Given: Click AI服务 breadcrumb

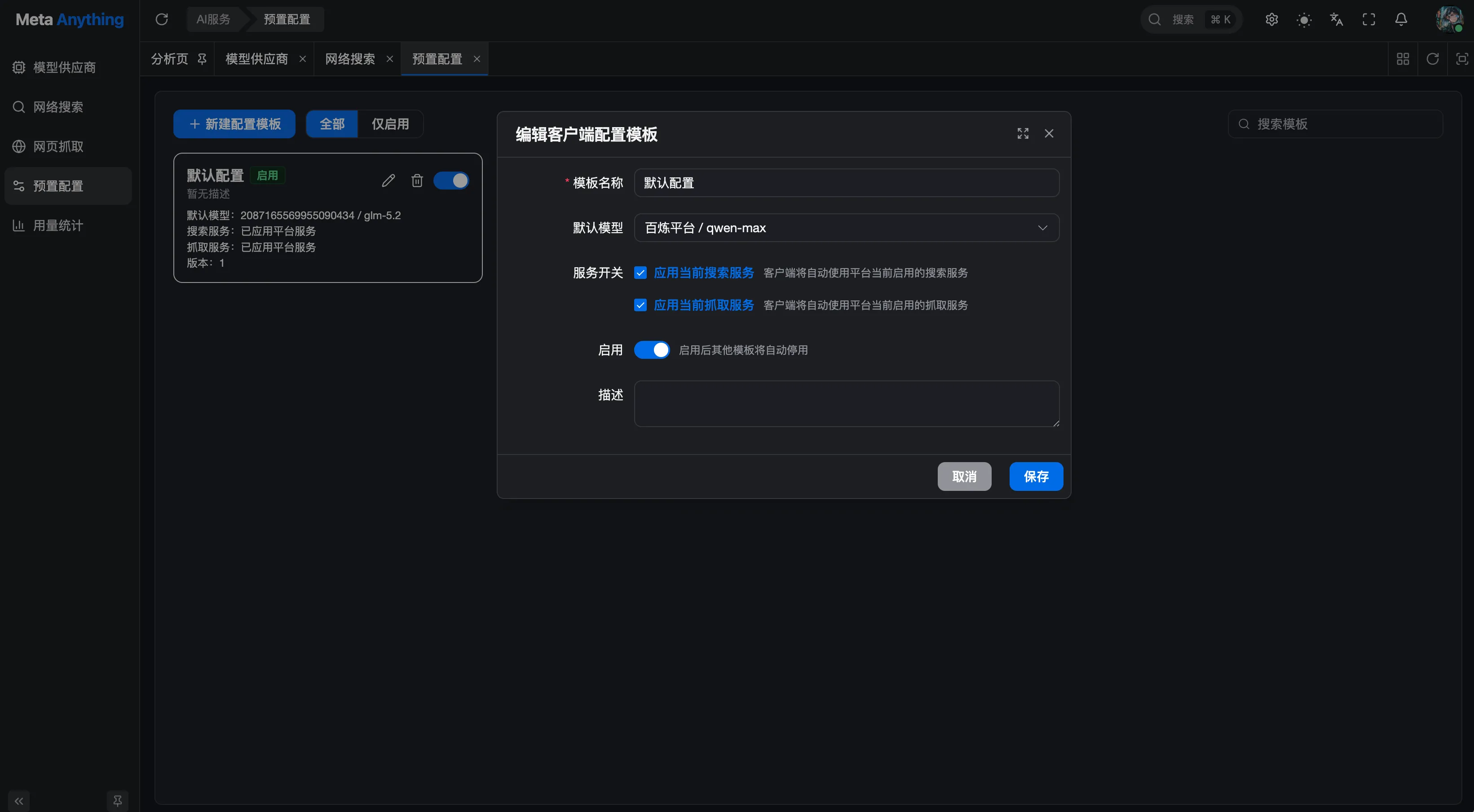Looking at the screenshot, I should (213, 19).
